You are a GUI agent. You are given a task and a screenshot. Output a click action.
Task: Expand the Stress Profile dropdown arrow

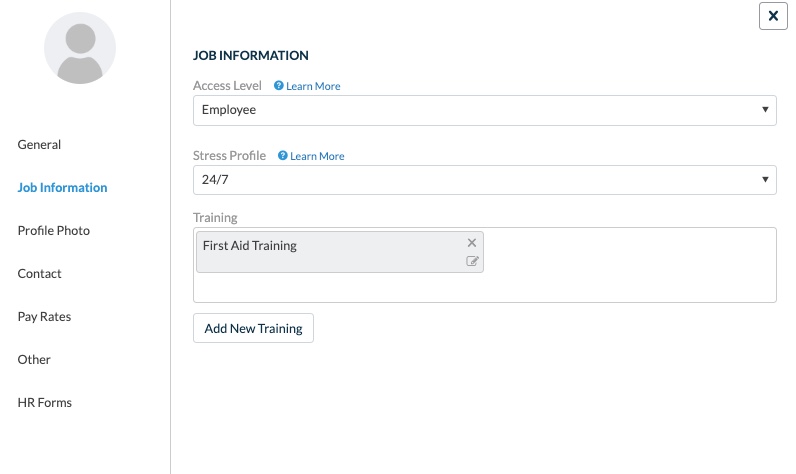(765, 179)
